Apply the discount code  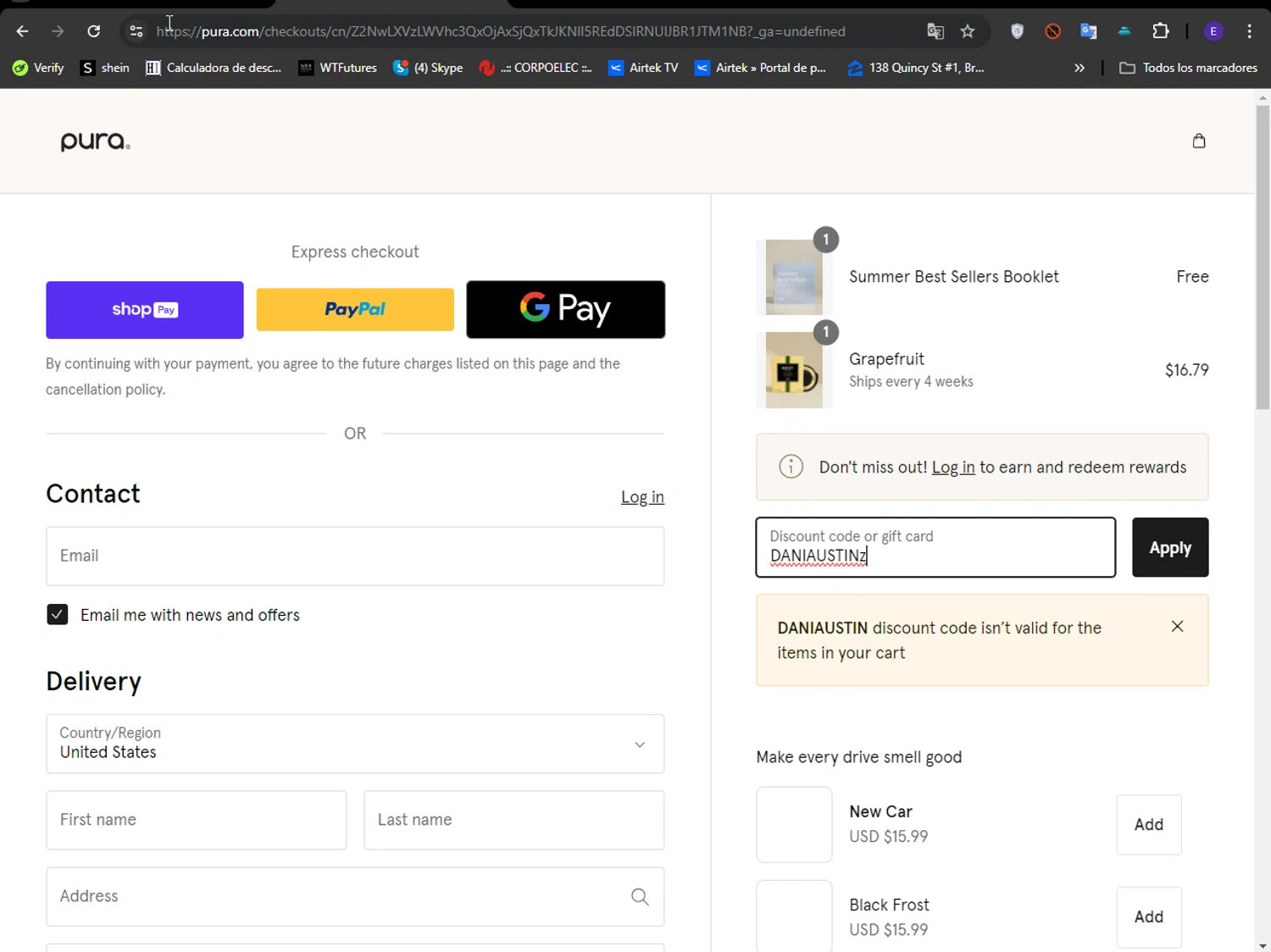[1170, 547]
